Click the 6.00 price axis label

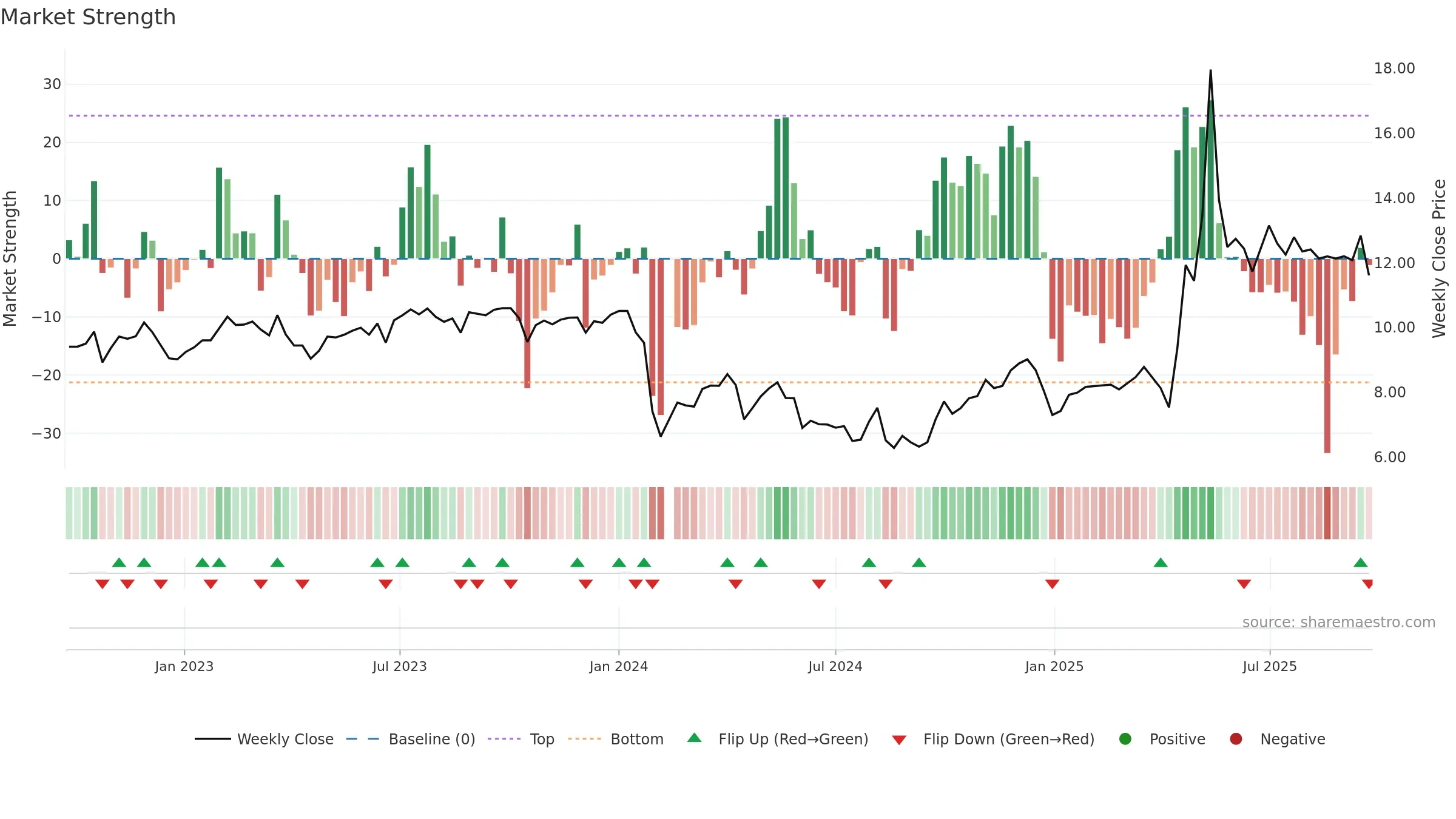click(x=1390, y=457)
